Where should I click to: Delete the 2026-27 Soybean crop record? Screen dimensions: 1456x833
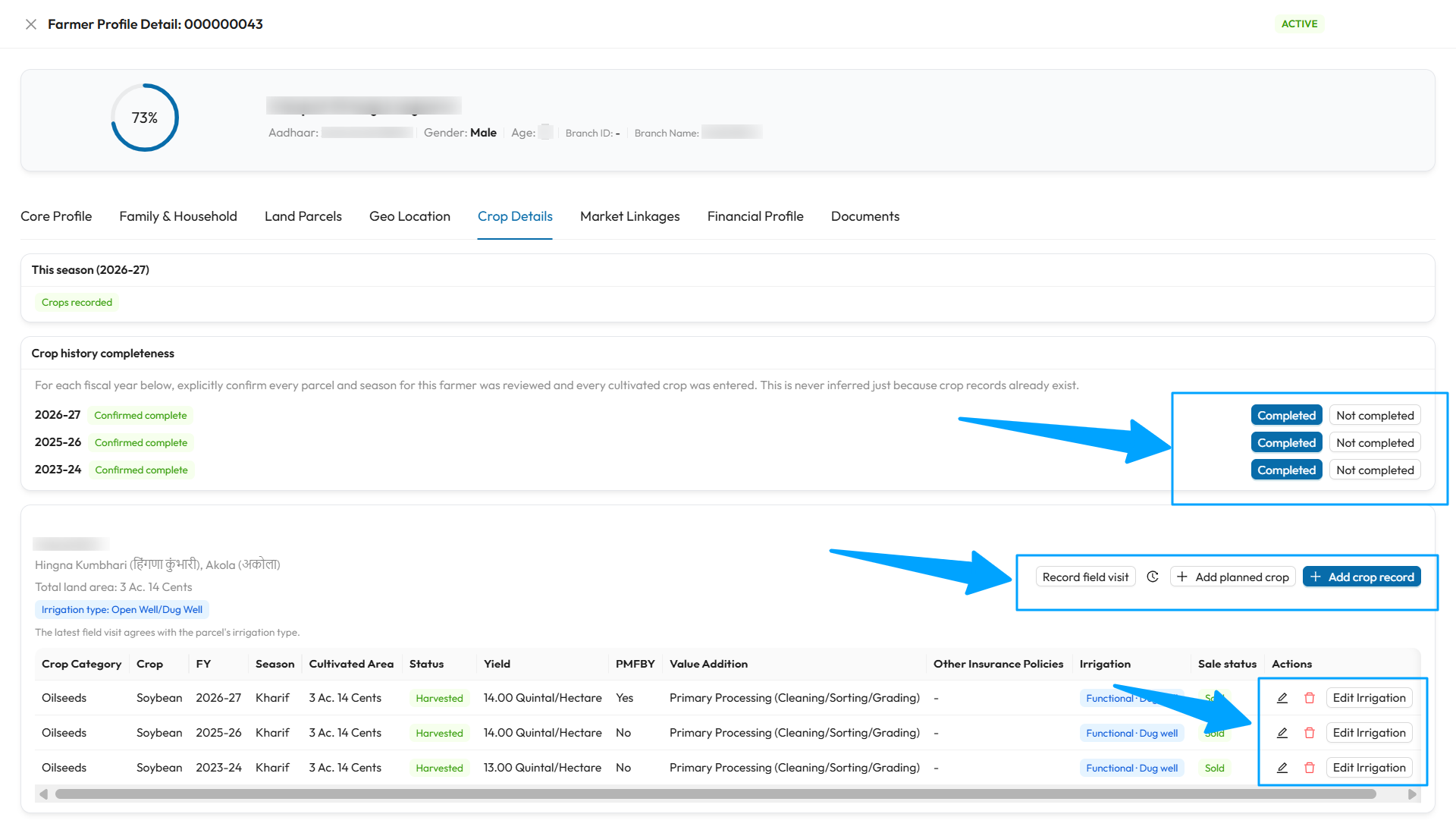pos(1310,698)
